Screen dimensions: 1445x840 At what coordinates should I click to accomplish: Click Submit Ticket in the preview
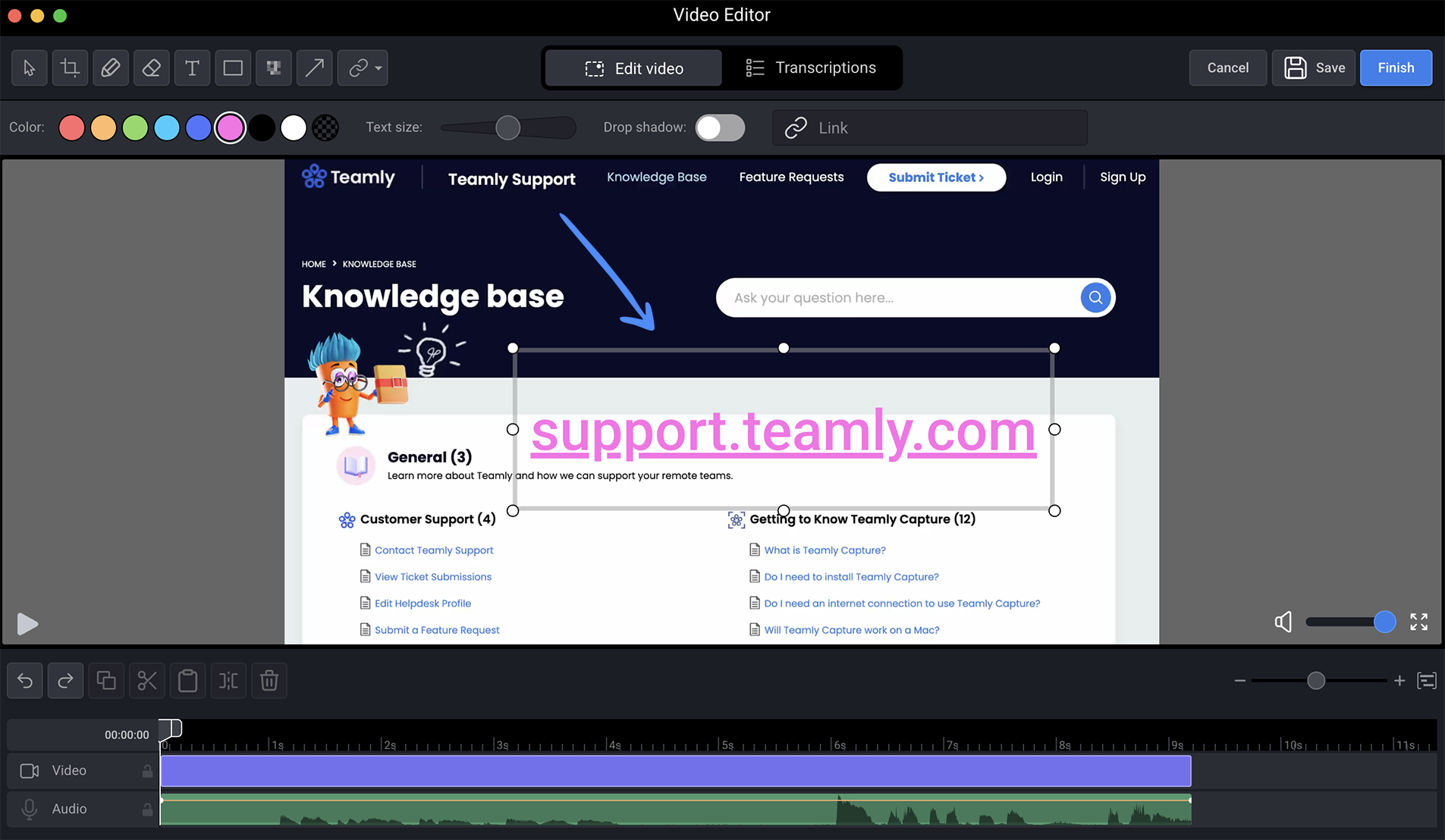(936, 177)
